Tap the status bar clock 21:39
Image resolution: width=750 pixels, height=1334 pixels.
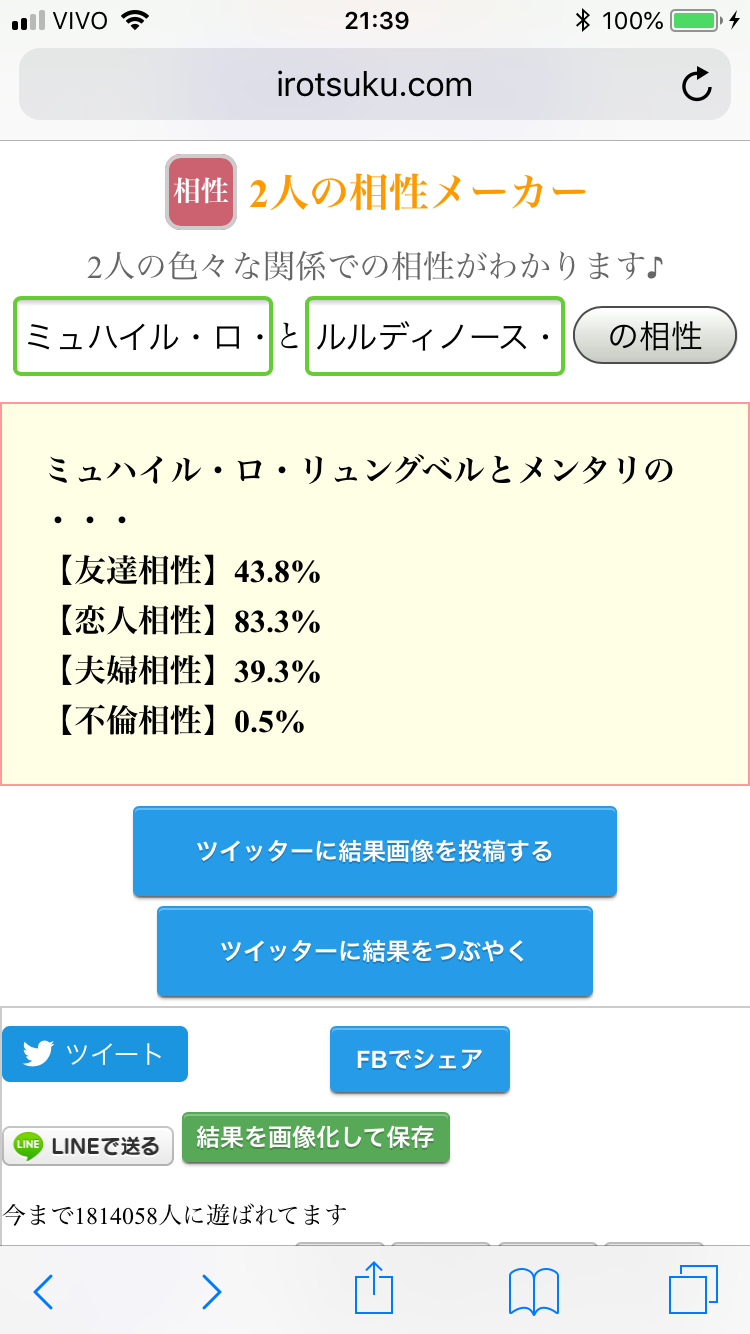[x=375, y=20]
